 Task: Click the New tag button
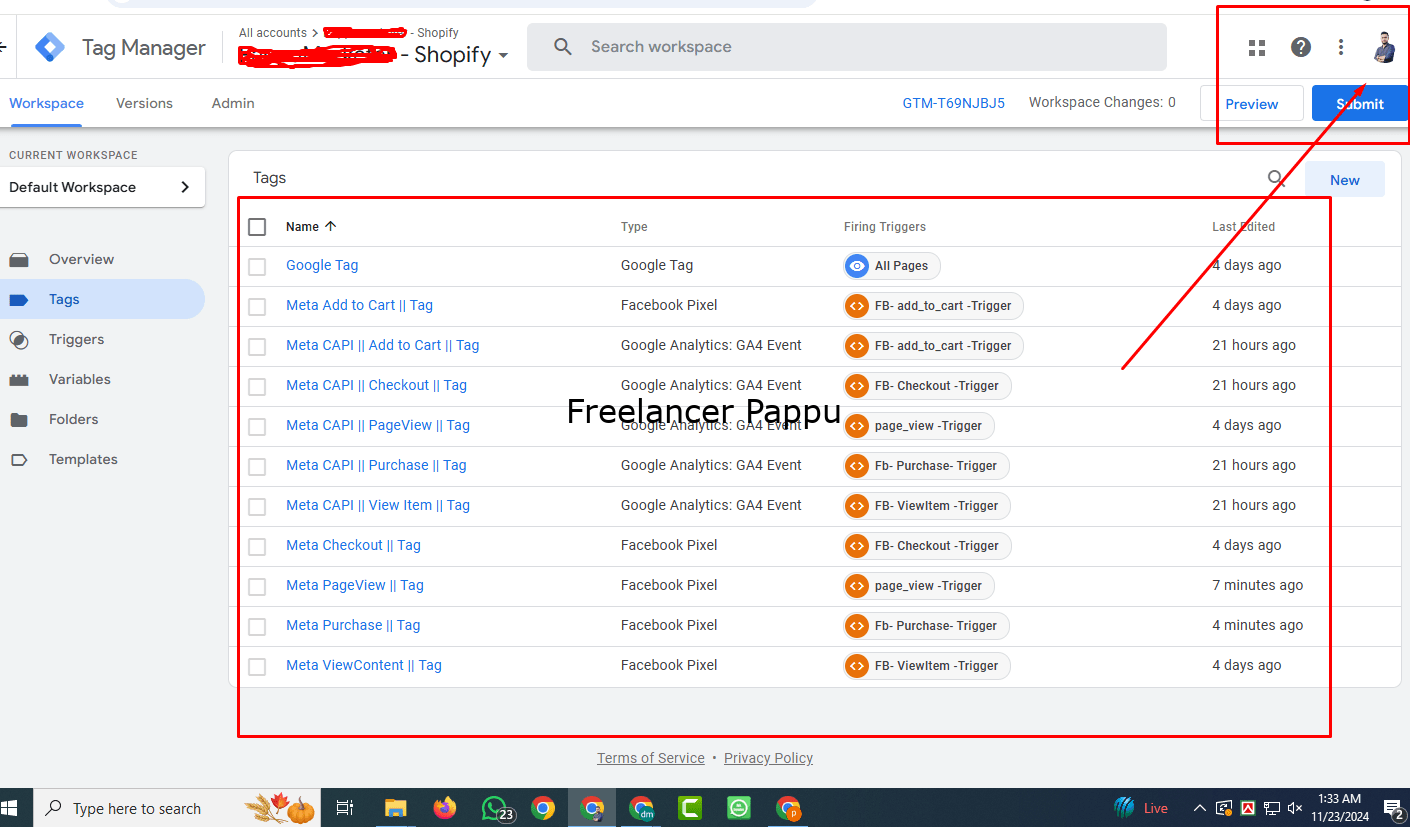[1345, 180]
